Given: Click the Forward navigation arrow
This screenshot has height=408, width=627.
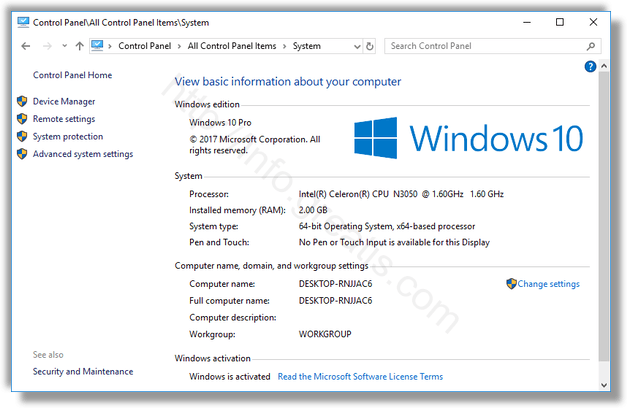Looking at the screenshot, I should (x=47, y=46).
